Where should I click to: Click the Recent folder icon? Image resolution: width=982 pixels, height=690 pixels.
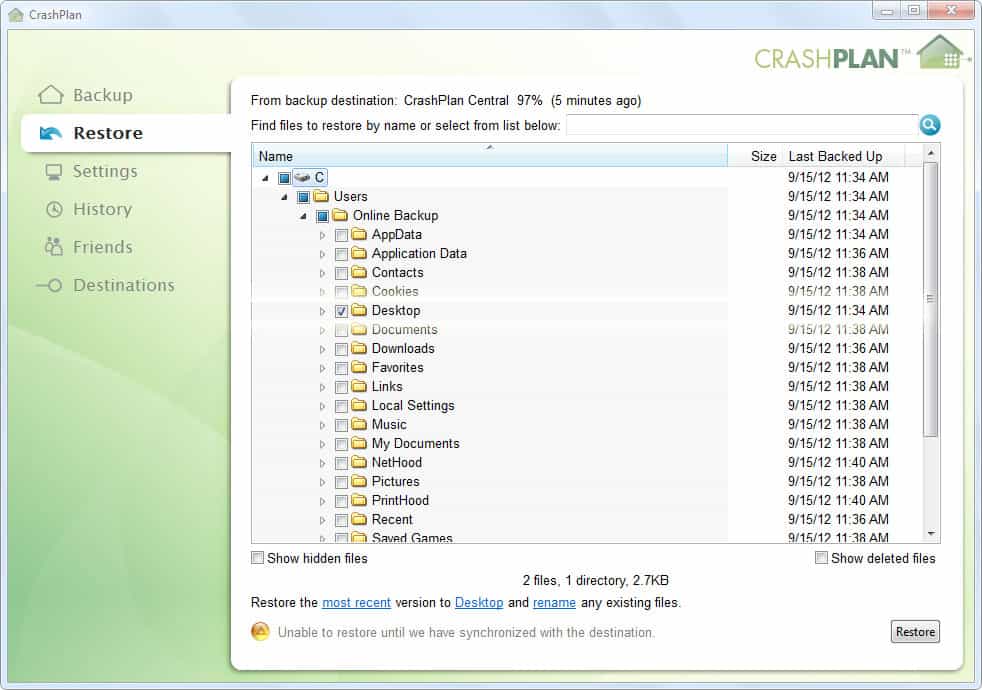click(x=359, y=520)
